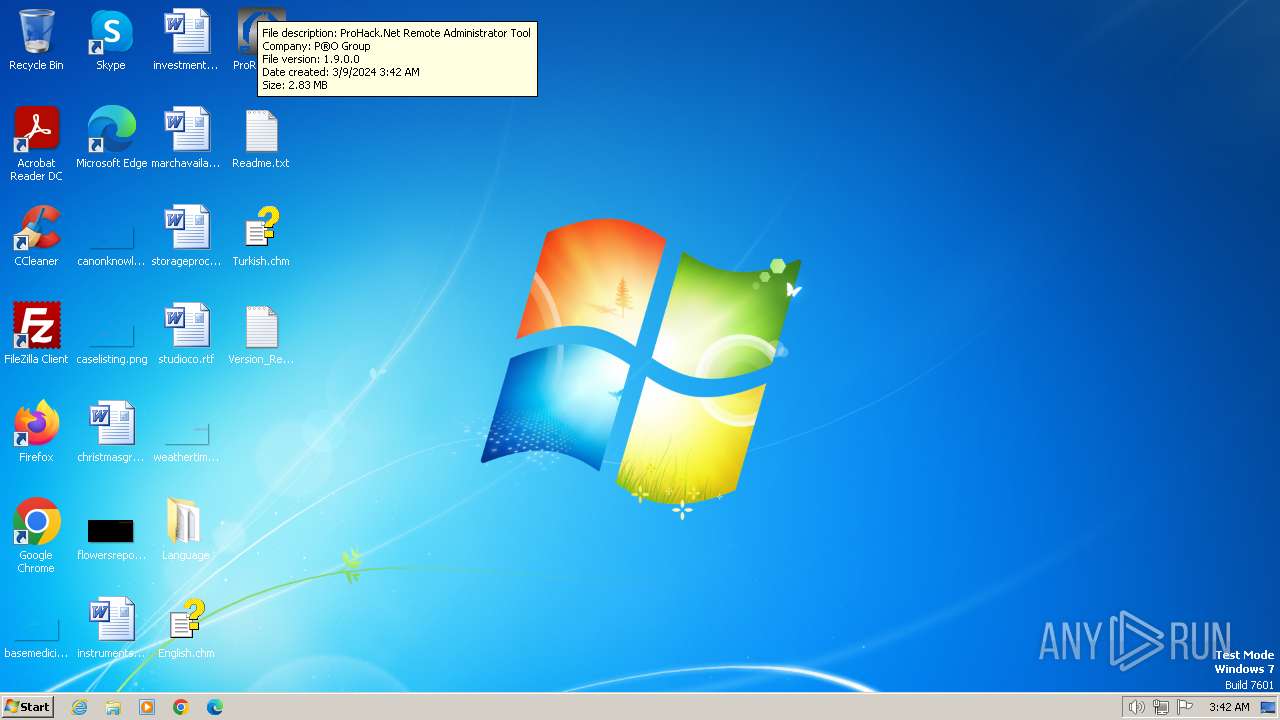This screenshot has width=1280, height=720.
Task: Select the investment Word document icon
Action: [x=186, y=40]
